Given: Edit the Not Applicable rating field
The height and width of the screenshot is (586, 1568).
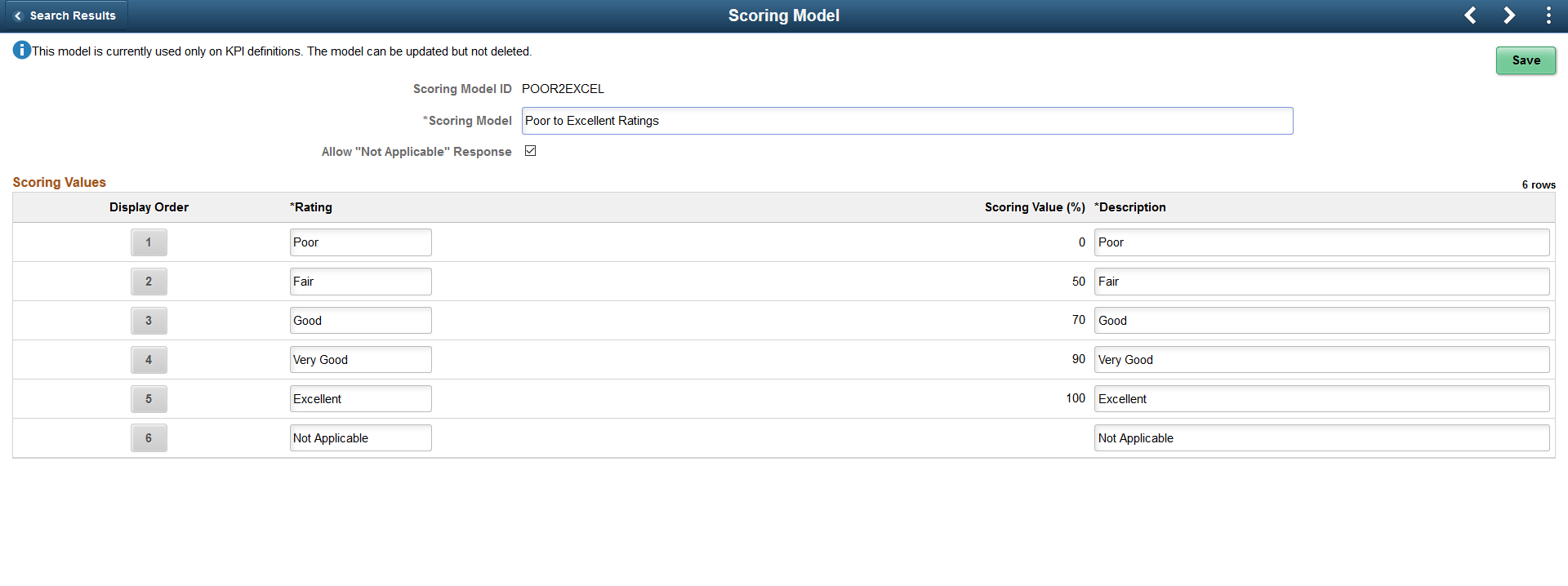Looking at the screenshot, I should point(361,438).
